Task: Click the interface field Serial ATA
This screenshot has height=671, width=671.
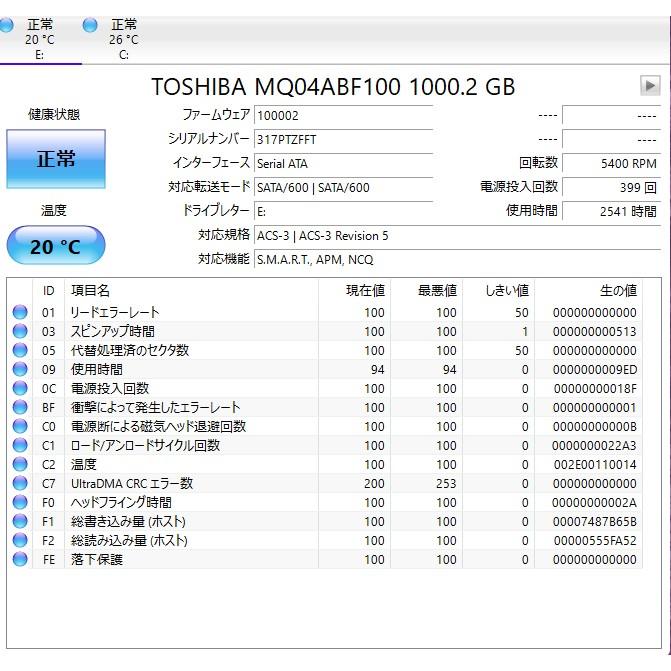Action: 344,163
